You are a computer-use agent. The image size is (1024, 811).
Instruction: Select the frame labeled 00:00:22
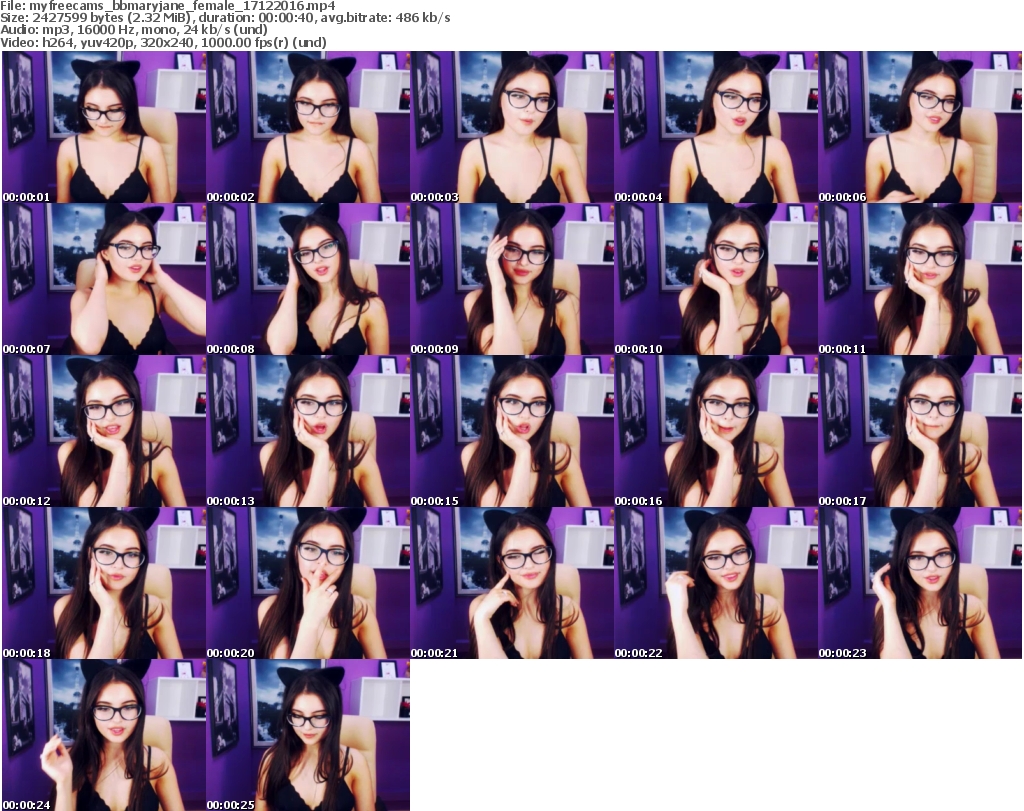pyautogui.click(x=716, y=584)
